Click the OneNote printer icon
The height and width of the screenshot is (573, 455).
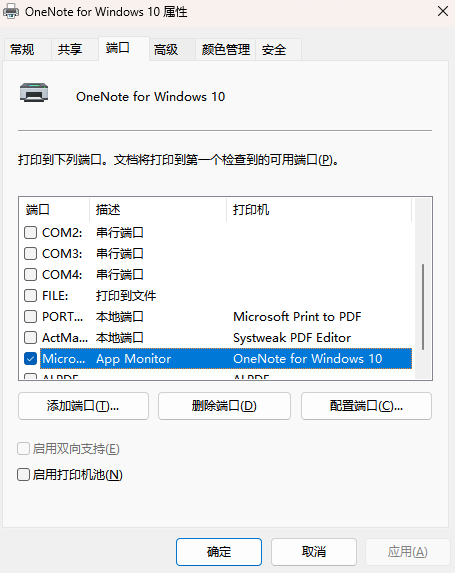[x=34, y=93]
